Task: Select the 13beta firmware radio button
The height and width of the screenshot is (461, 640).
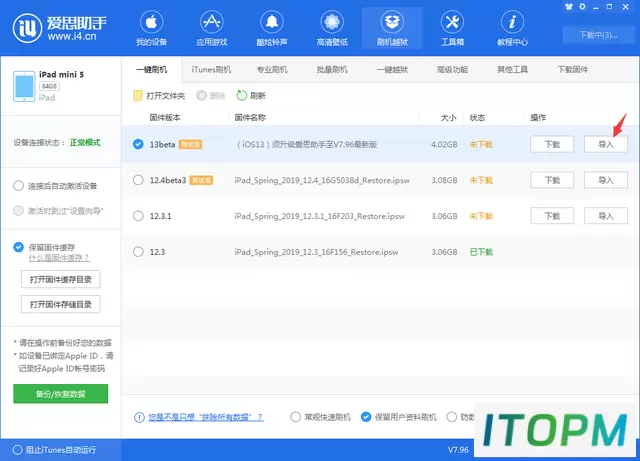Action: point(138,144)
